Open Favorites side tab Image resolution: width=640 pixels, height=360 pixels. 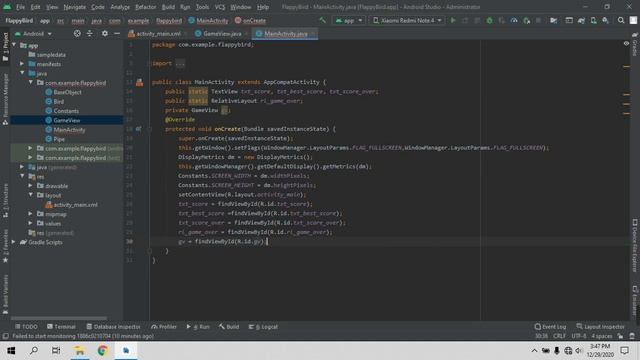[5, 245]
